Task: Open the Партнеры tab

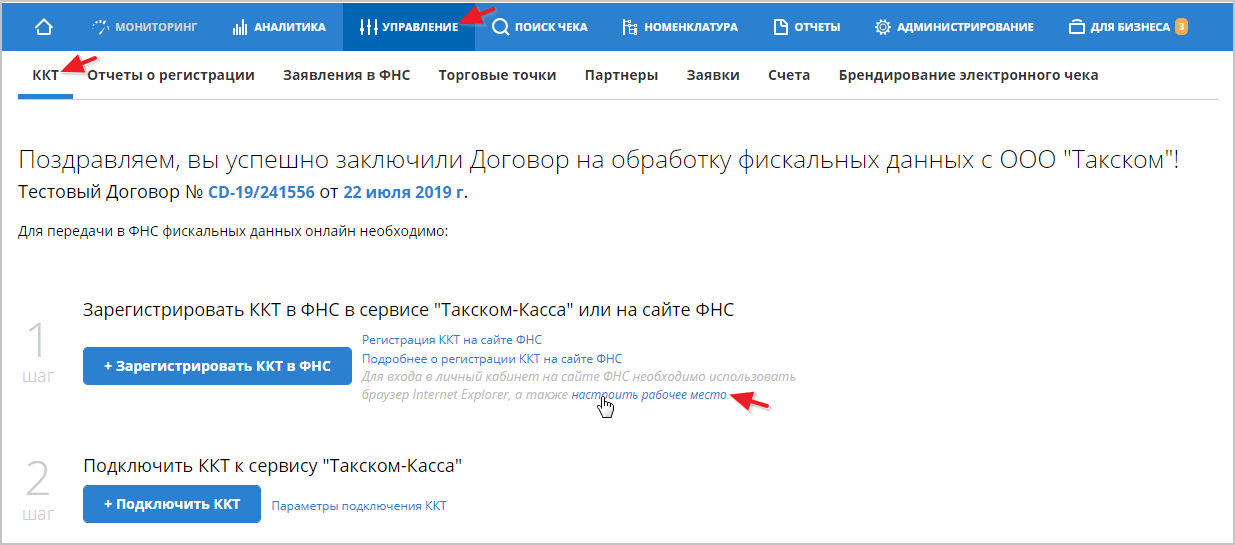Action: point(621,75)
